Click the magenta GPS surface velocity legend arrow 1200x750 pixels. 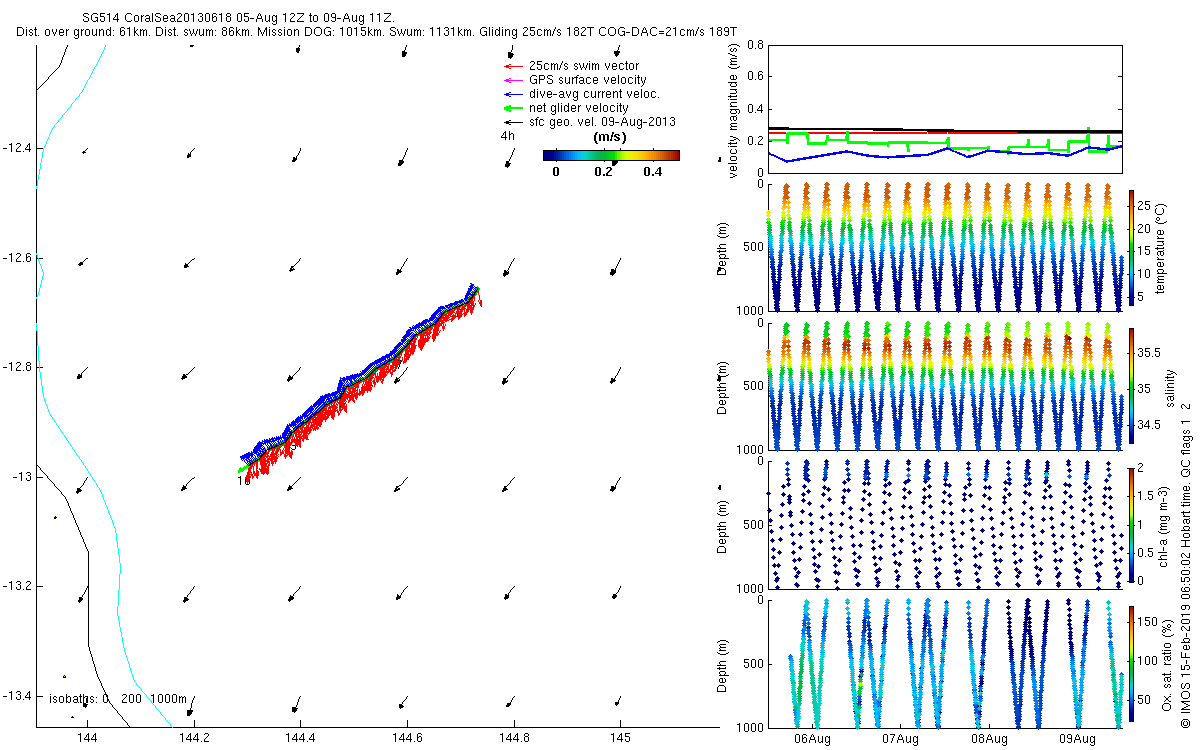511,80
